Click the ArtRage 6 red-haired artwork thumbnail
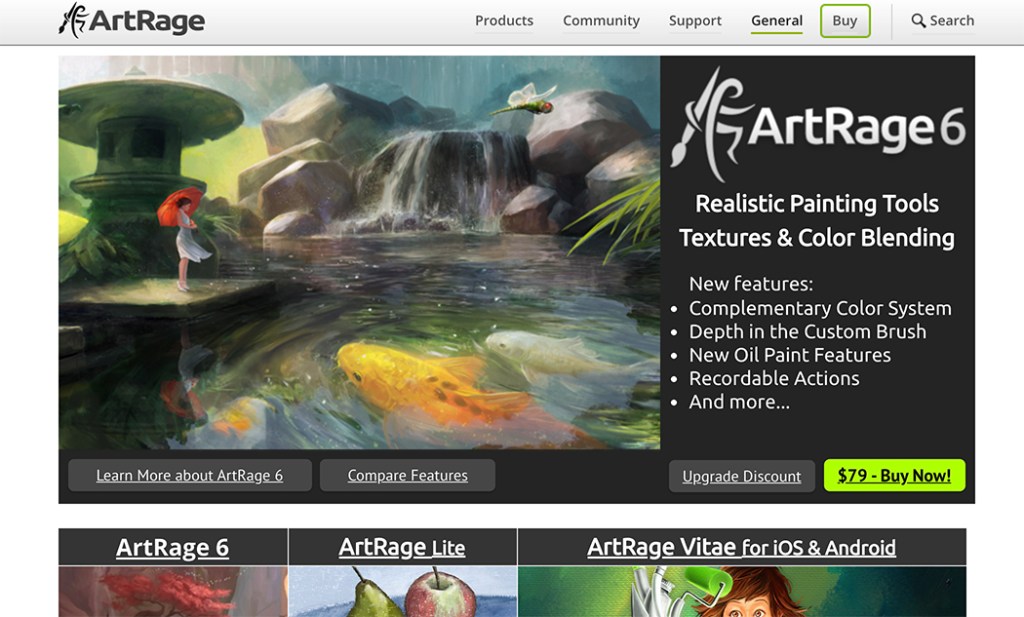The width and height of the screenshot is (1024, 617). point(173,592)
